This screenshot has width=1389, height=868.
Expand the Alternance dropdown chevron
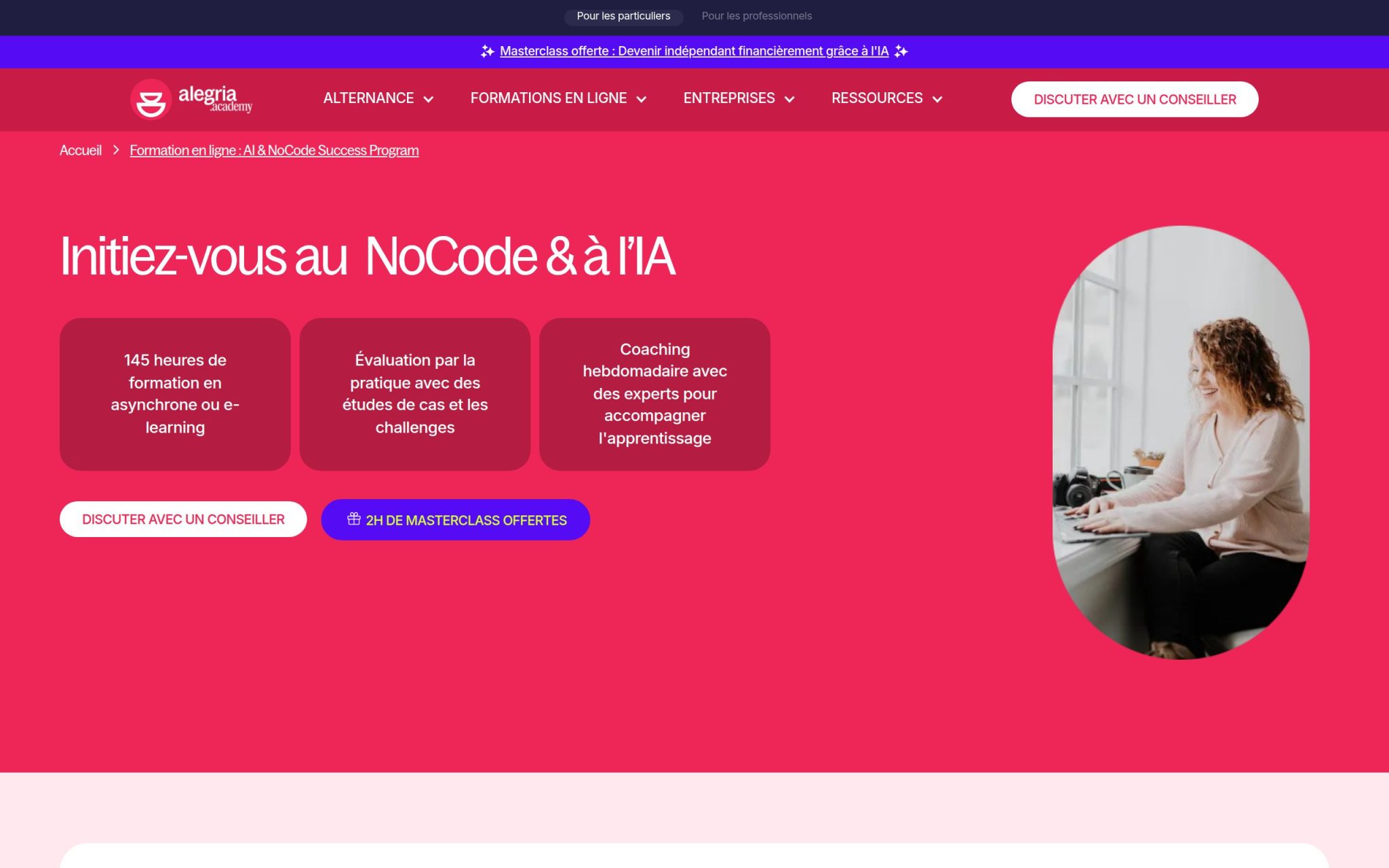(x=429, y=100)
